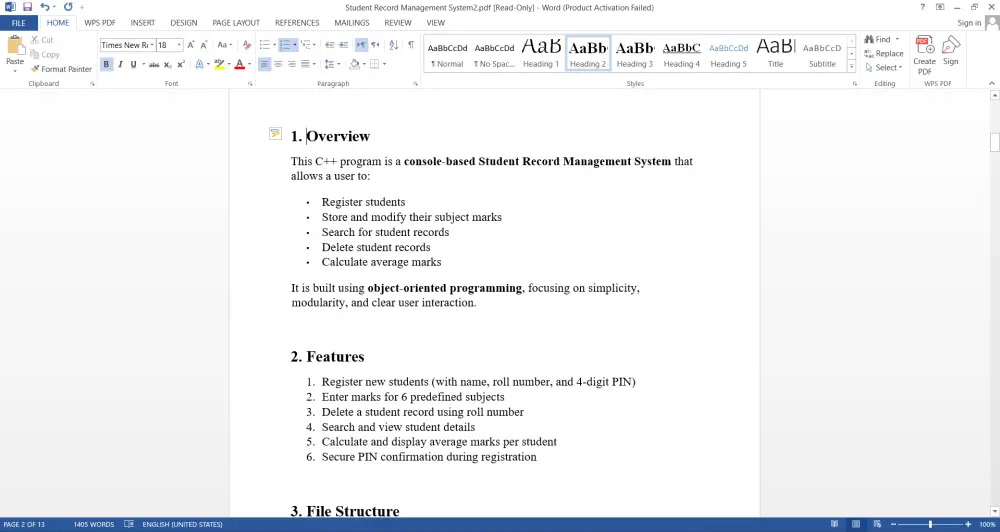This screenshot has height=532, width=1000.
Task: Open Replace dialog from Editing group
Action: [x=884, y=54]
